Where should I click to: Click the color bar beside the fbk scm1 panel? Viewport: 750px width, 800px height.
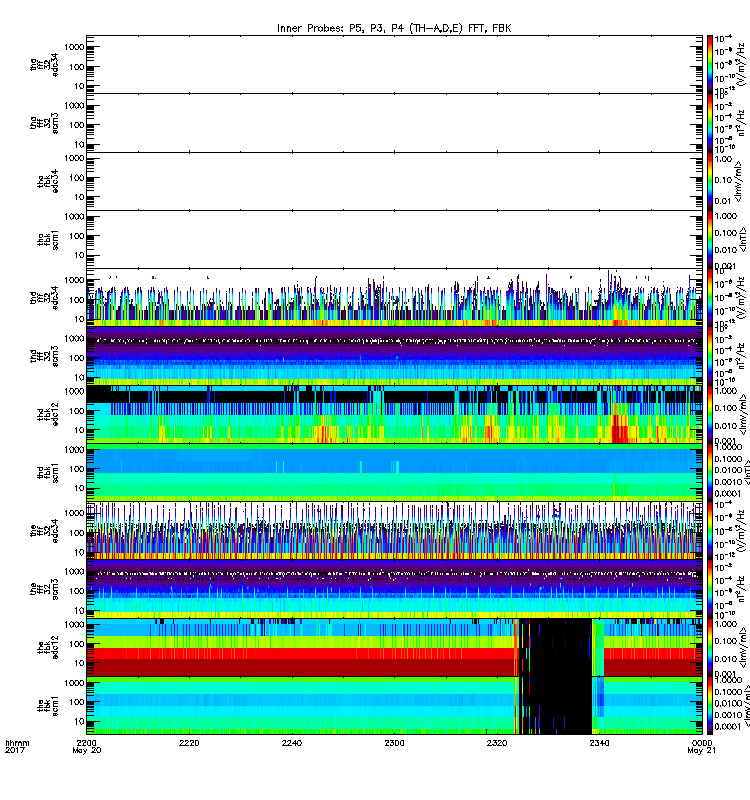click(x=710, y=706)
